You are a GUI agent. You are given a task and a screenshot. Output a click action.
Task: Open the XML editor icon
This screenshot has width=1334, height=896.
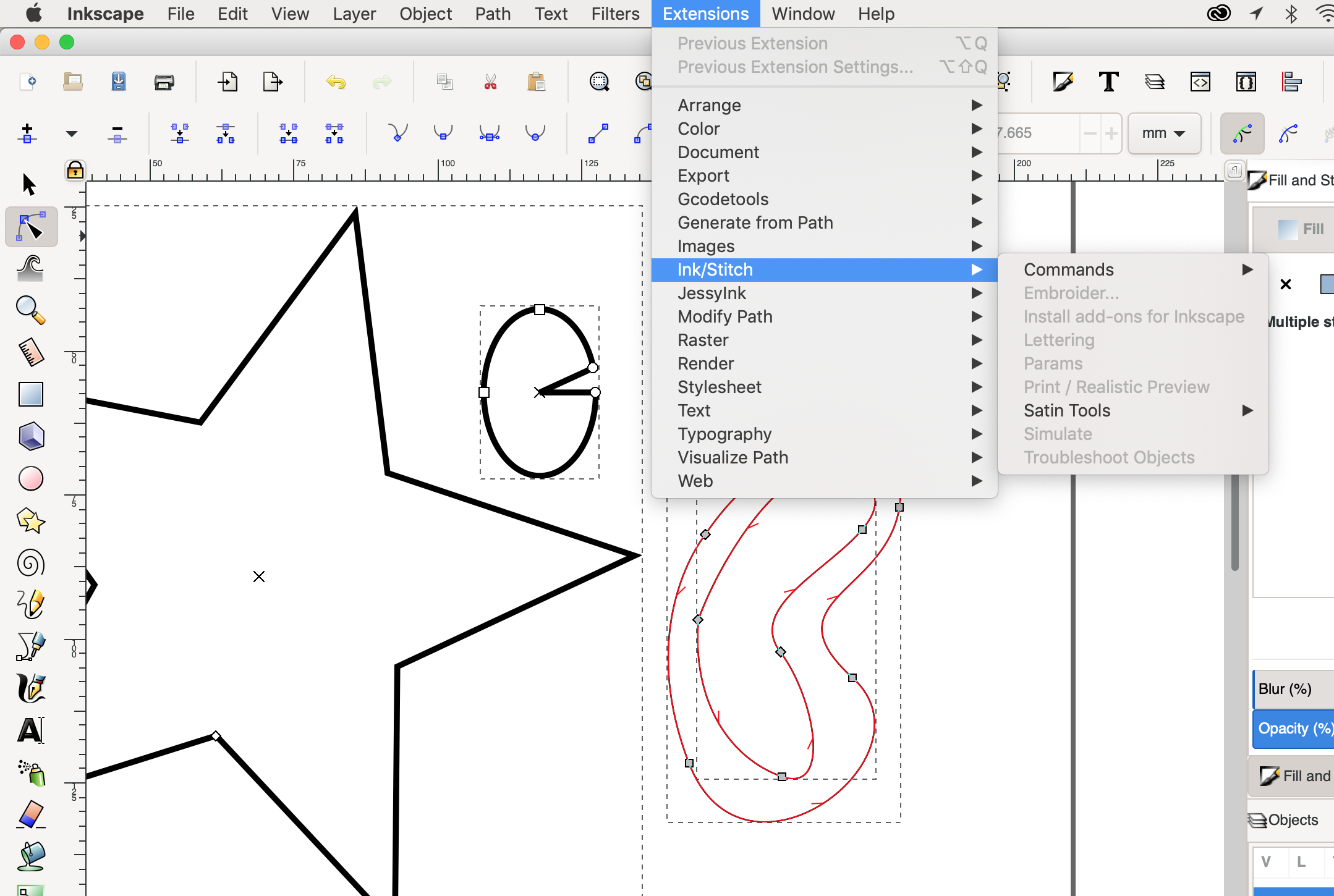tap(1200, 82)
